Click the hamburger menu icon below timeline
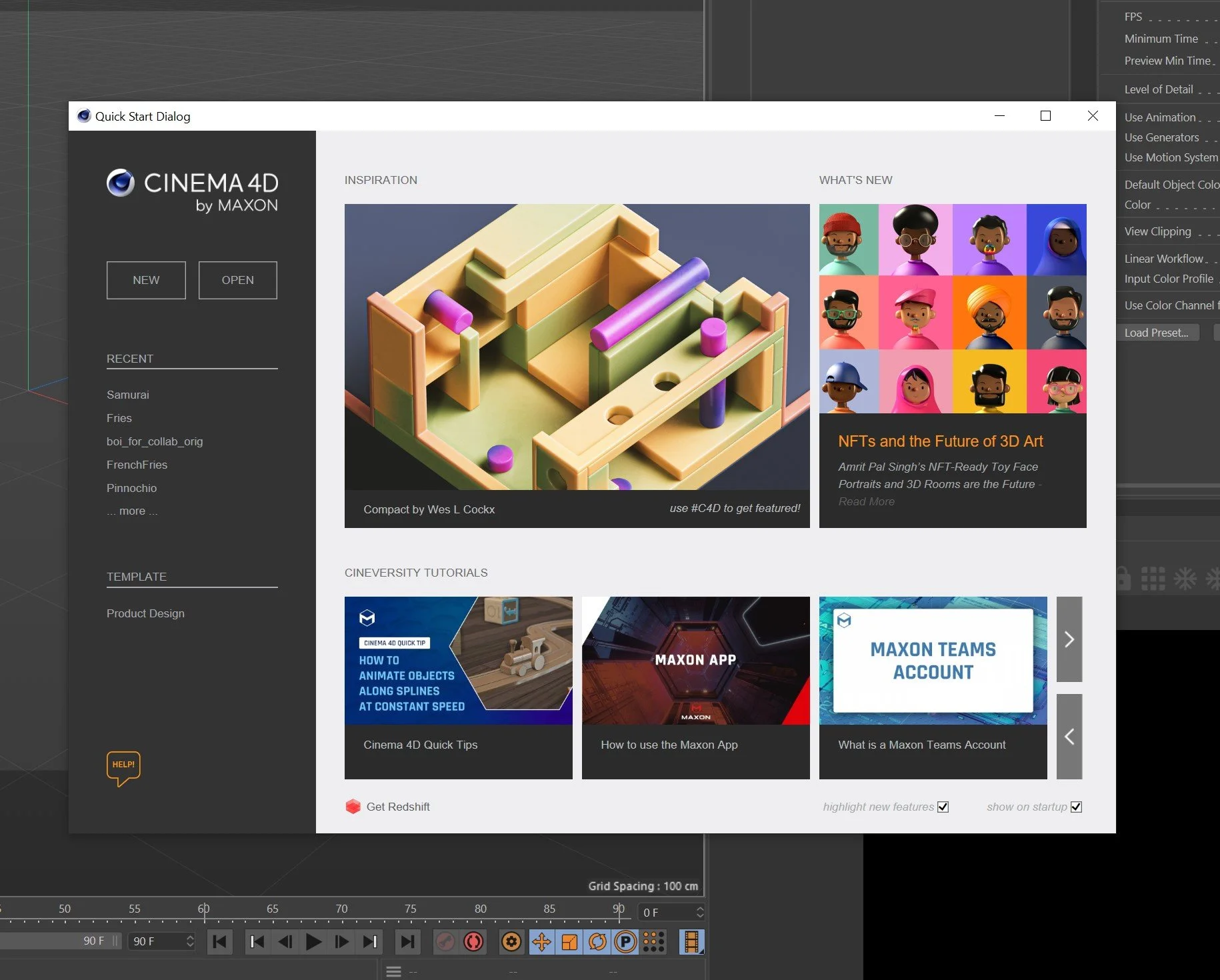 394,971
